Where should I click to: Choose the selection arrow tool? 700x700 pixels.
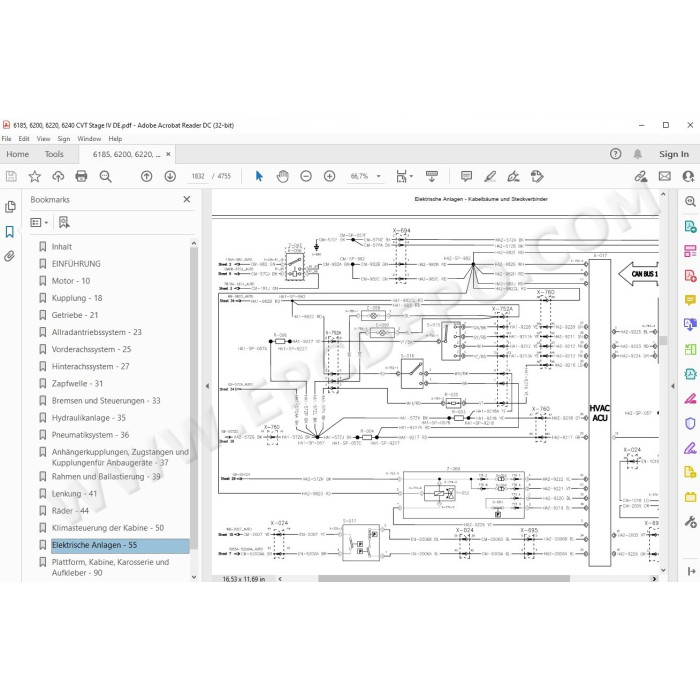click(259, 176)
